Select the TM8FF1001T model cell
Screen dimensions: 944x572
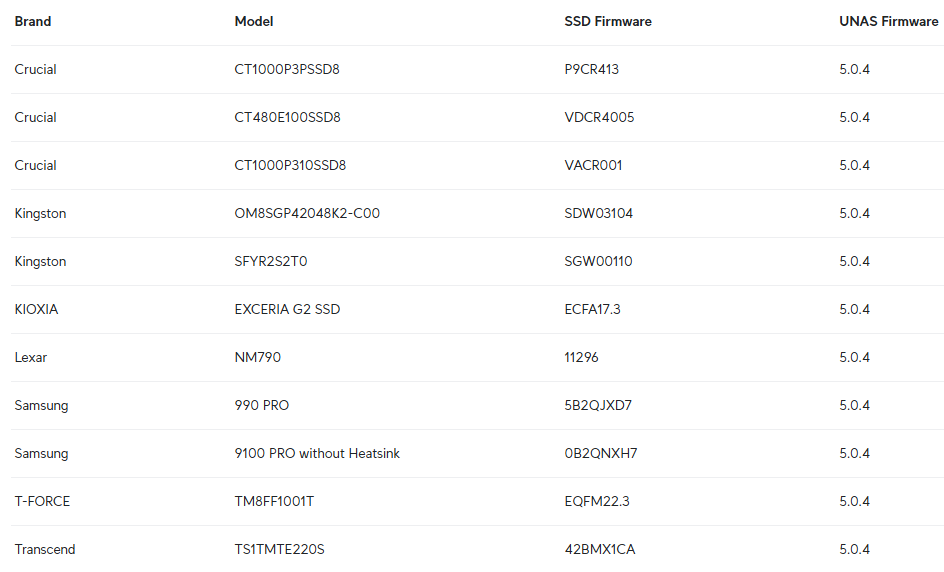(274, 501)
